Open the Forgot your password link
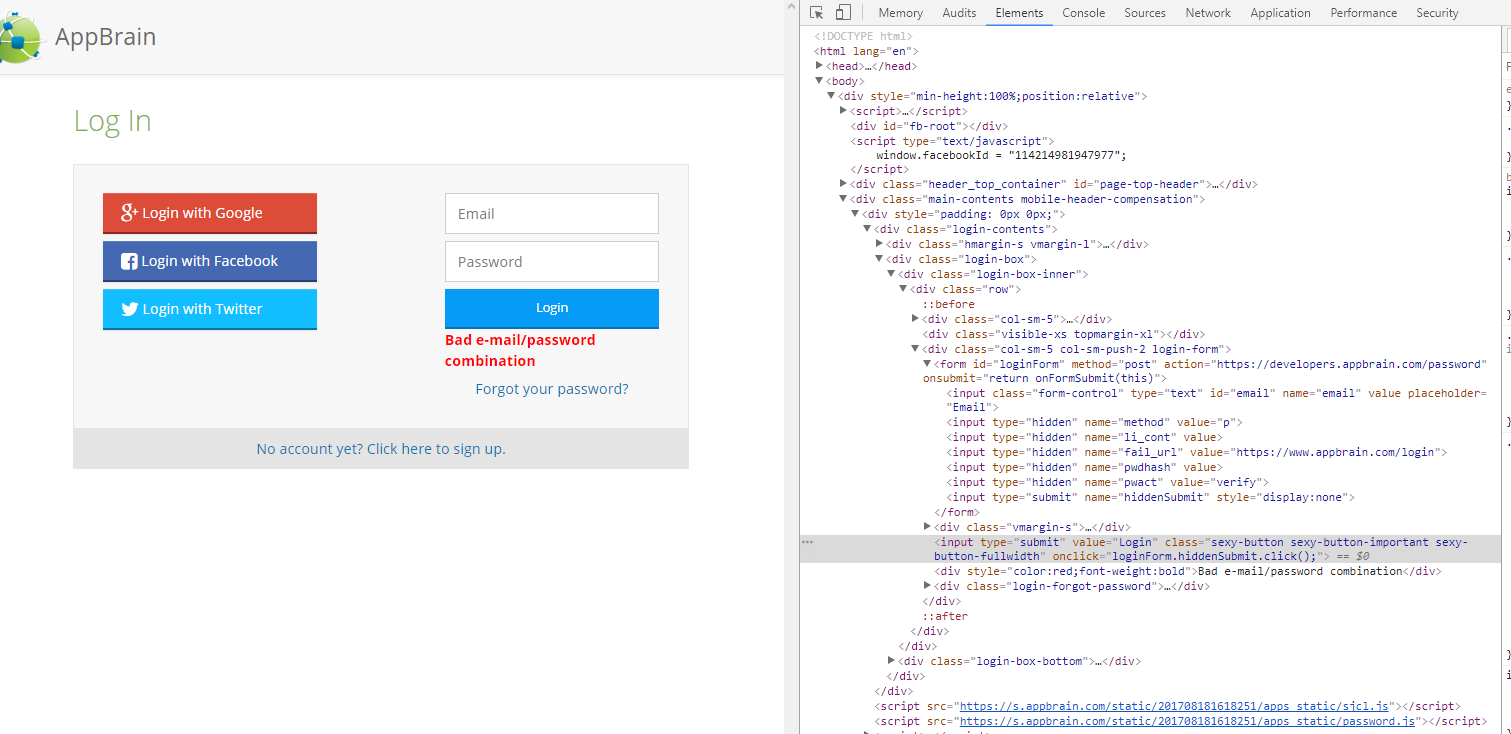 pos(552,389)
